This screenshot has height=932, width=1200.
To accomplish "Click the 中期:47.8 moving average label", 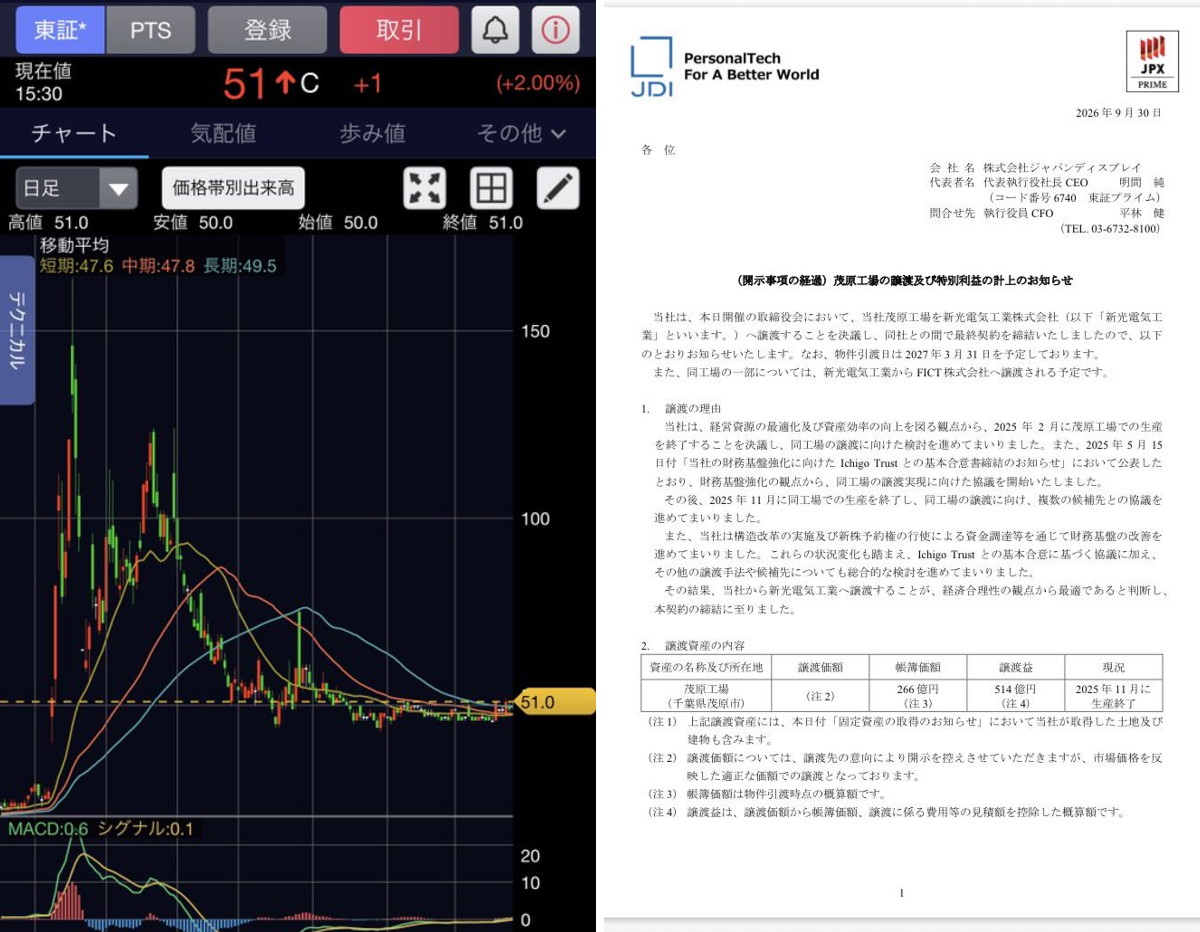I will (x=158, y=265).
